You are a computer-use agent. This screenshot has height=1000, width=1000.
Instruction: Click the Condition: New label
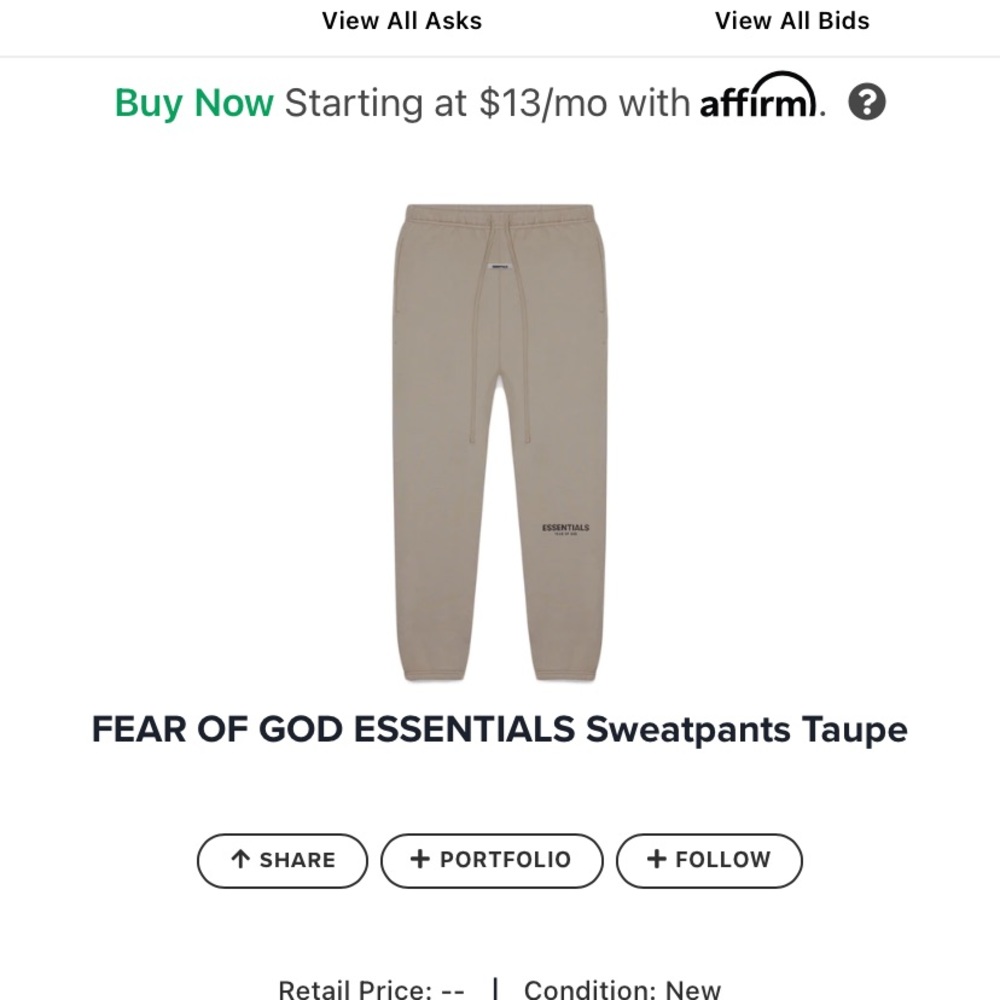click(x=620, y=988)
